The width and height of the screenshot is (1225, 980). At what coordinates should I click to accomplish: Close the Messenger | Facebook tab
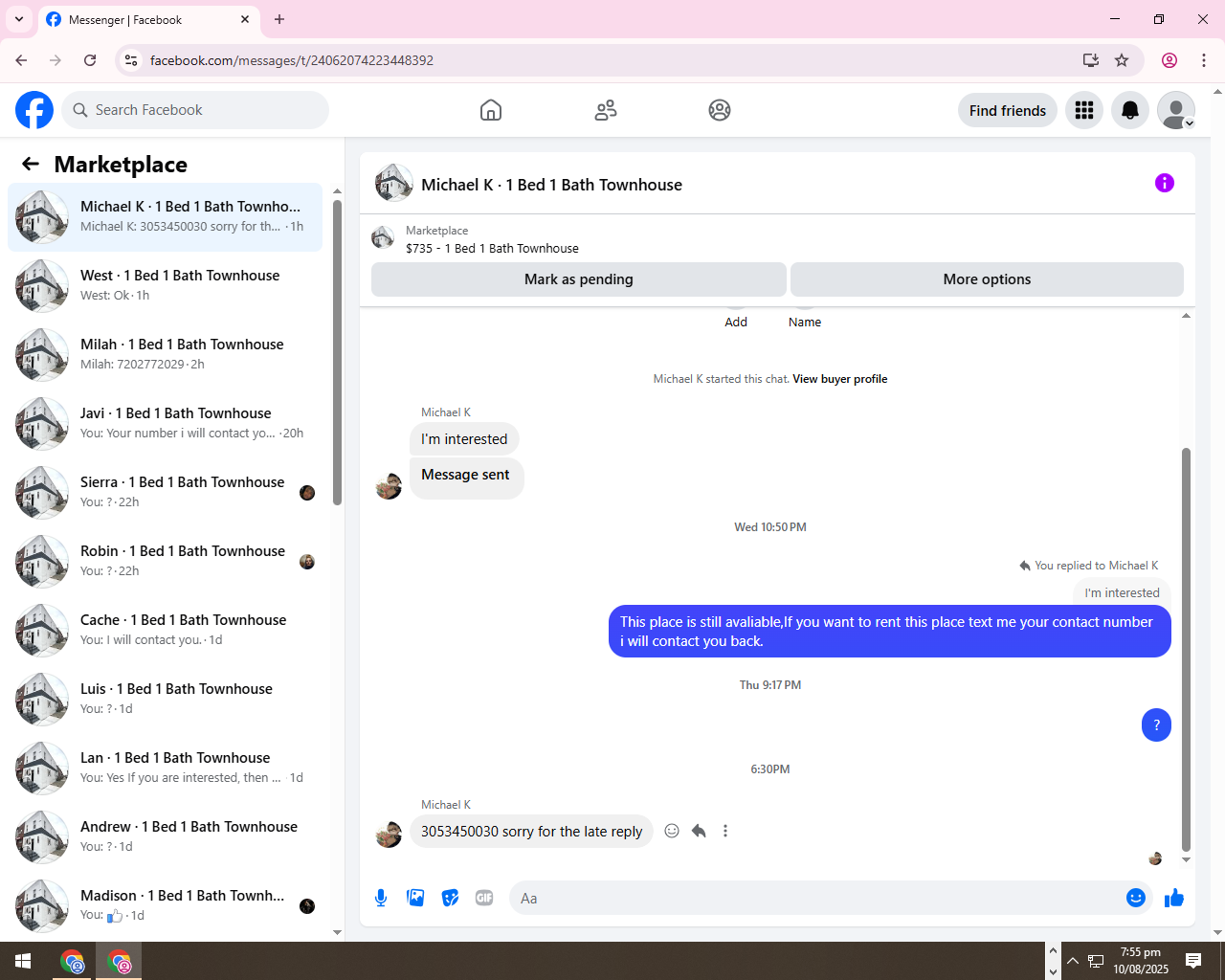245,19
